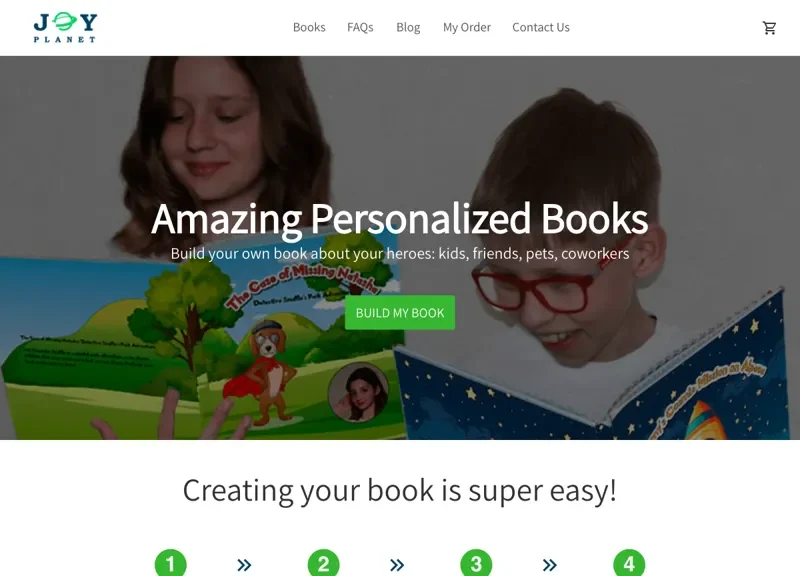Click the double chevron after step 3
Screen dimensions: 800x576
(549, 565)
